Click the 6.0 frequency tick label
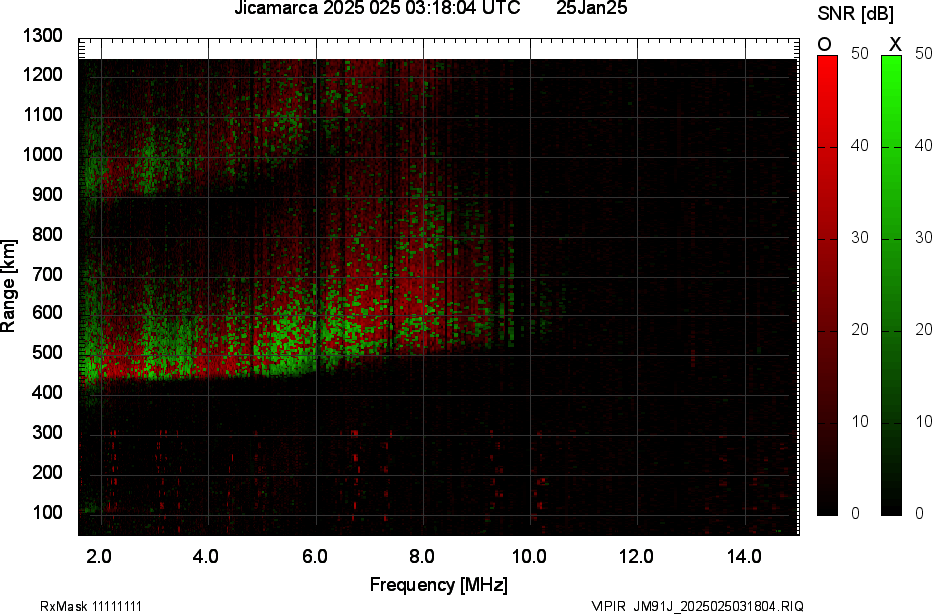The image size is (932, 614). coord(314,556)
